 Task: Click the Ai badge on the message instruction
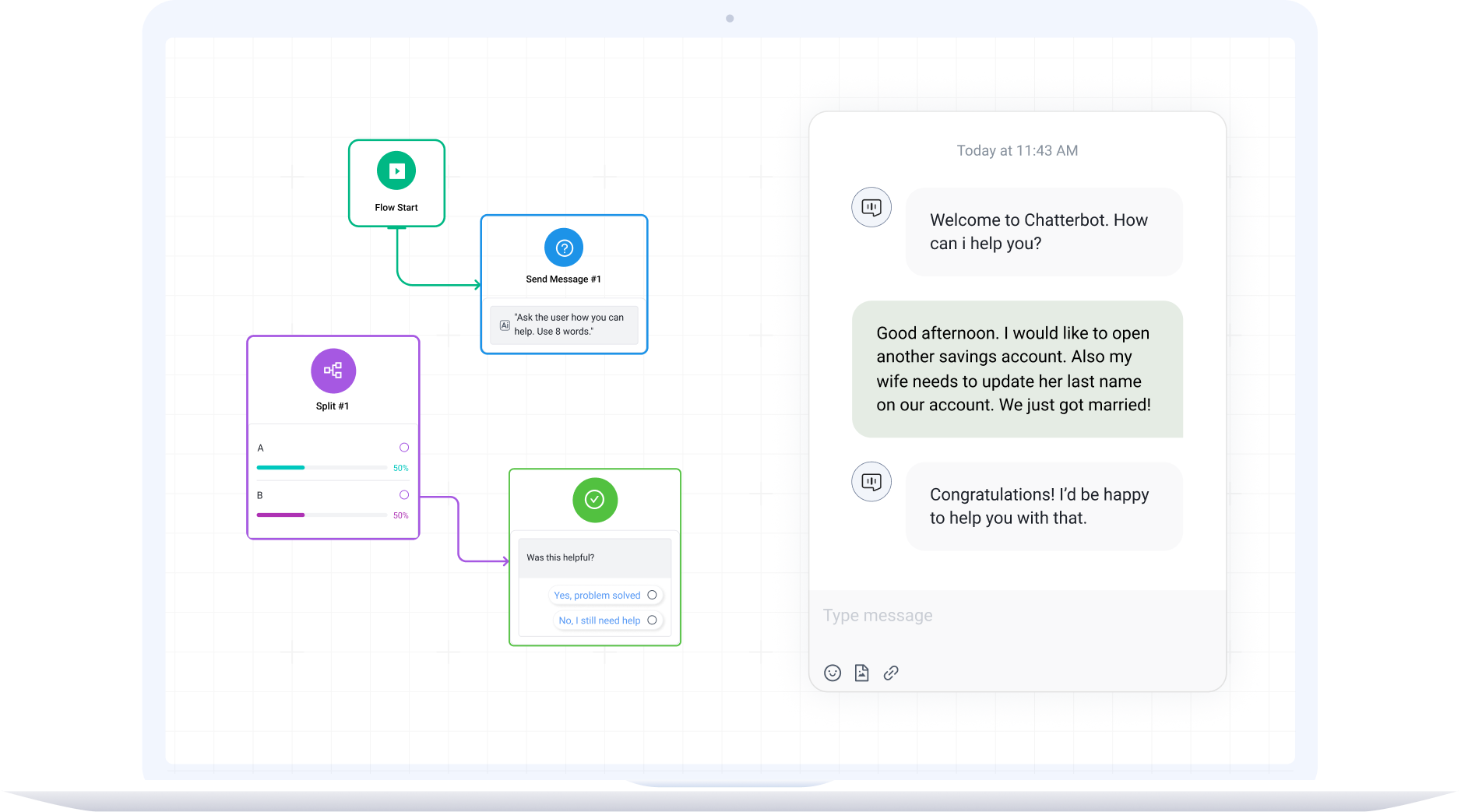pyautogui.click(x=506, y=325)
